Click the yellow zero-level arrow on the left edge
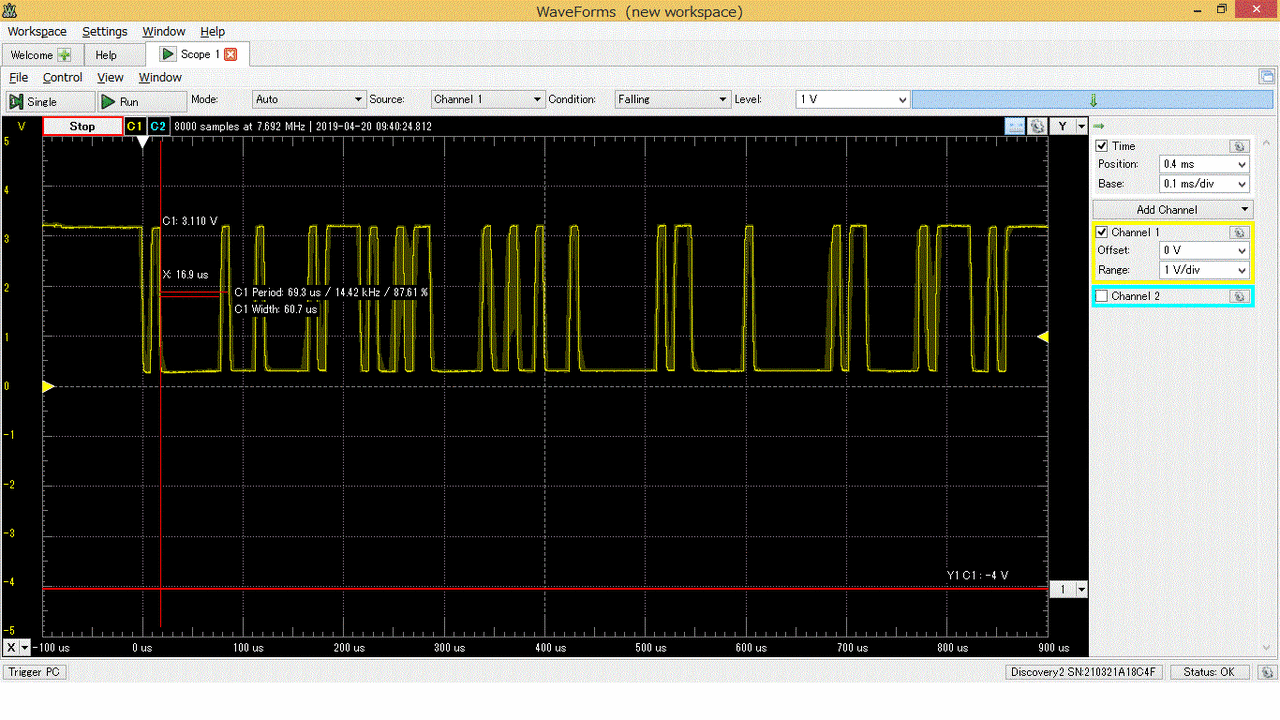This screenshot has width=1280, height=720. 46,386
